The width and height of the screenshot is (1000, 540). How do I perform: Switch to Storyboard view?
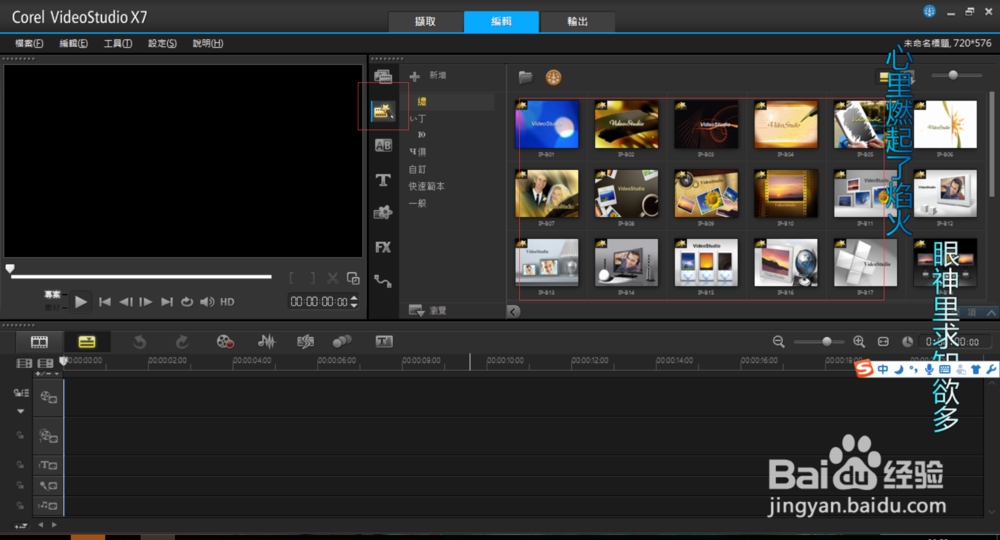39,342
